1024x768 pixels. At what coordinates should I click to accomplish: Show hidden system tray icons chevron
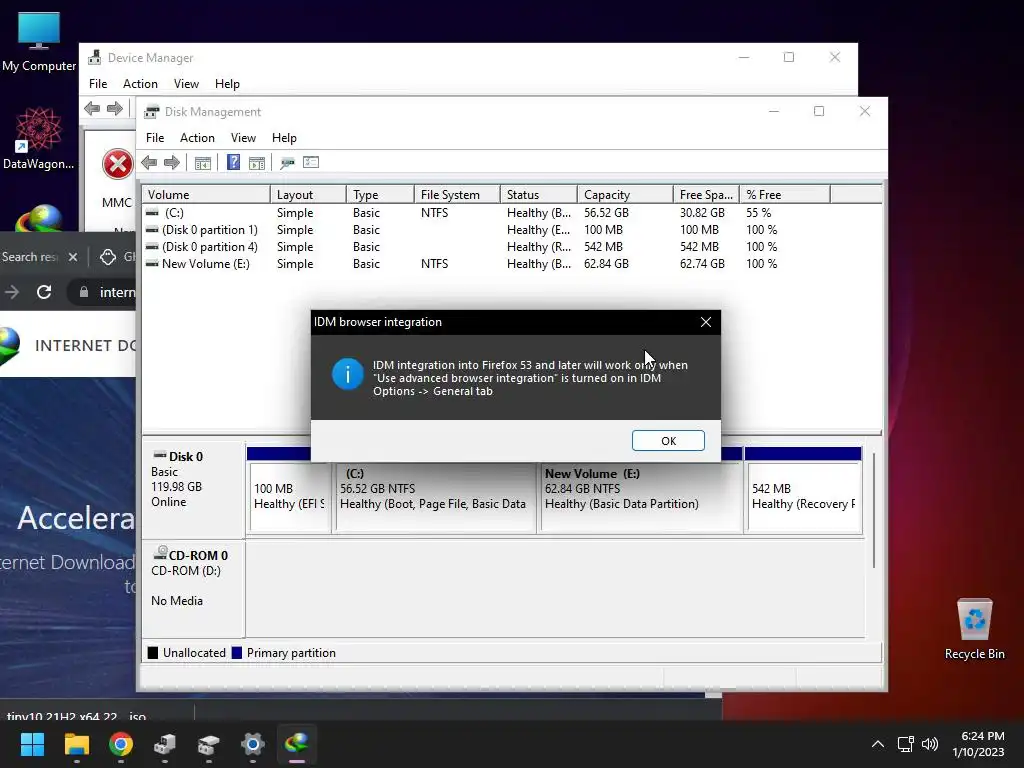tap(878, 744)
